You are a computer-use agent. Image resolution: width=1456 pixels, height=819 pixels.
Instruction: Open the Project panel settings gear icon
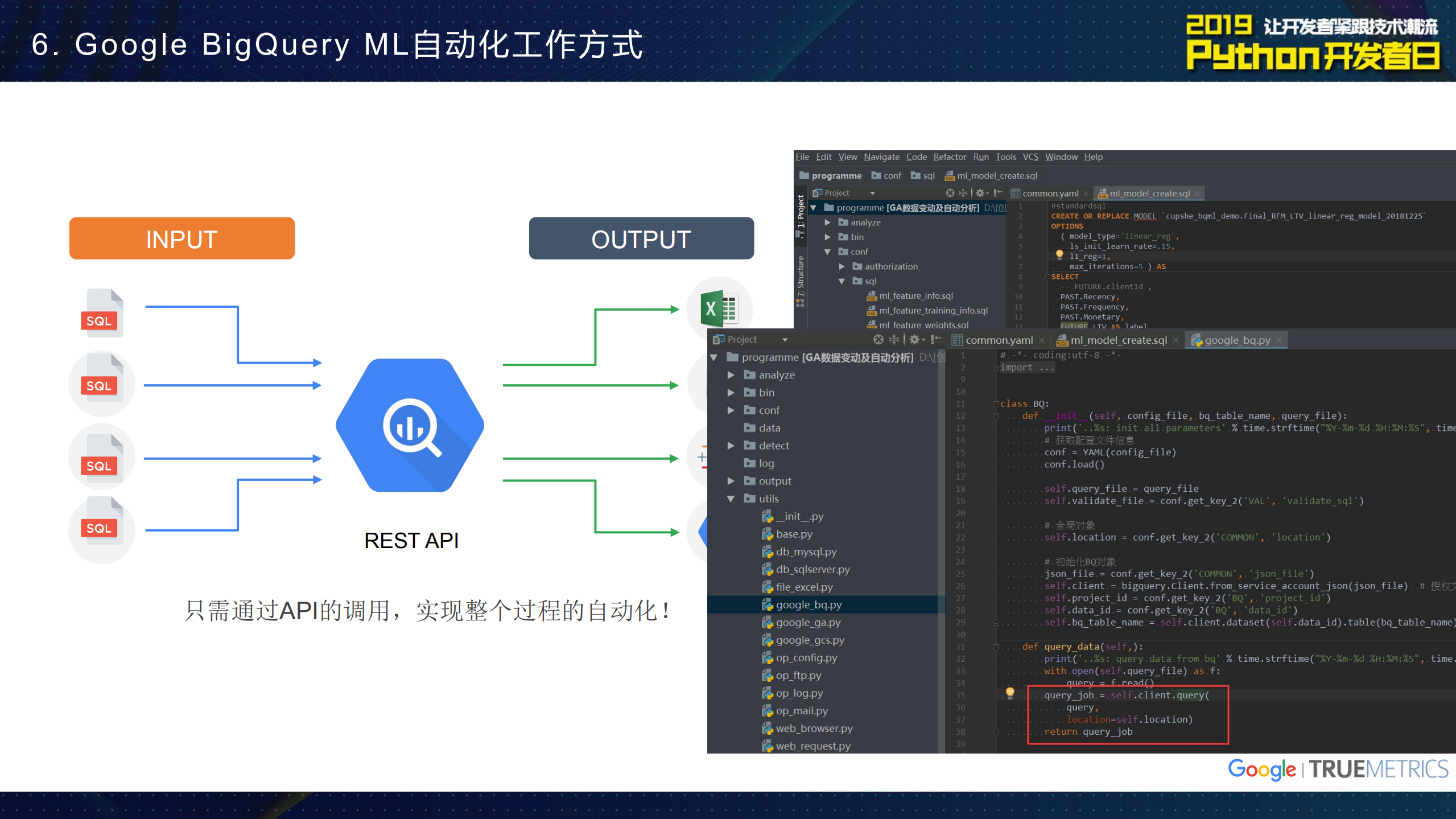(x=915, y=339)
